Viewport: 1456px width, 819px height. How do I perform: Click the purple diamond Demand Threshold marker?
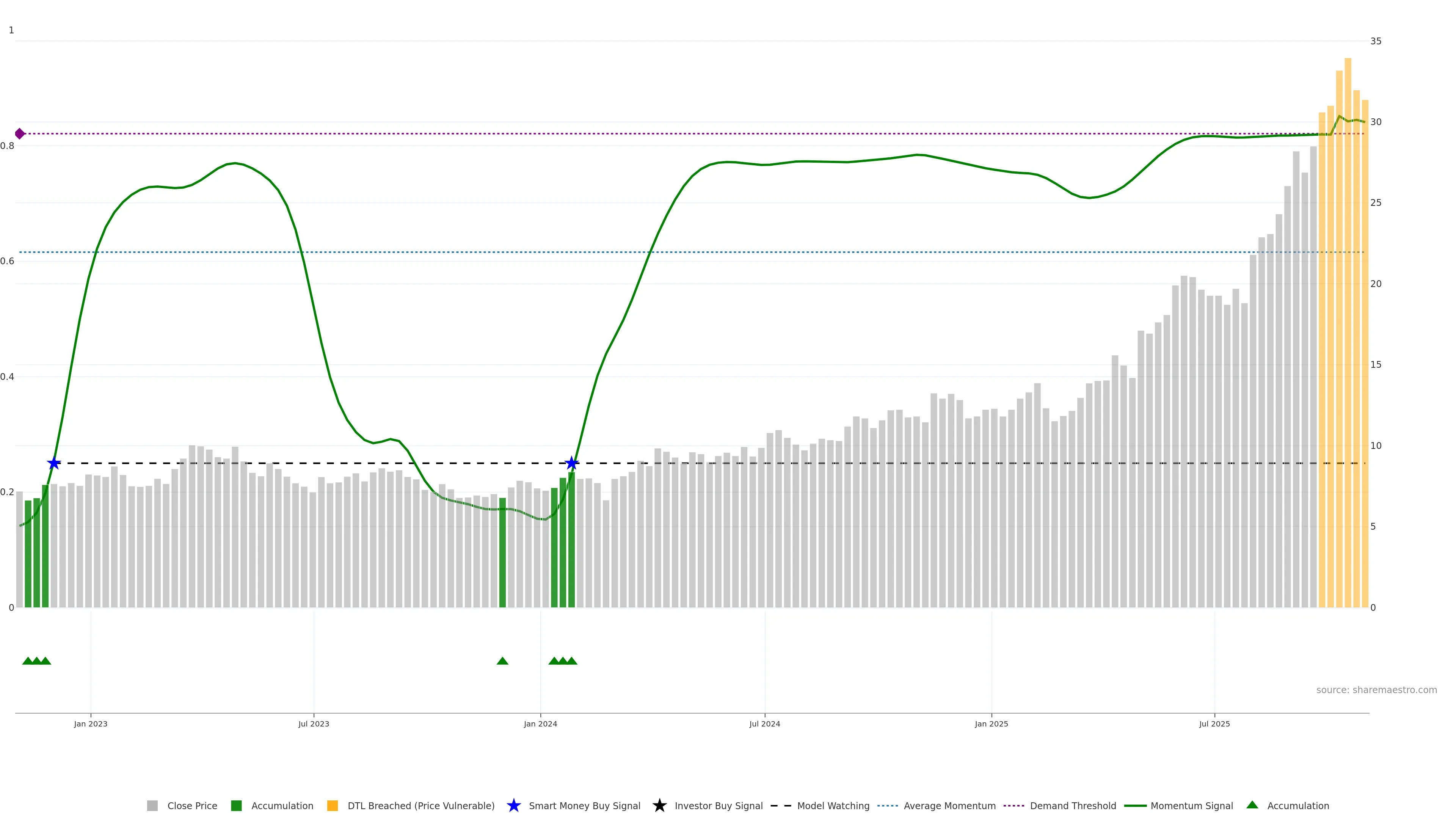tap(20, 134)
